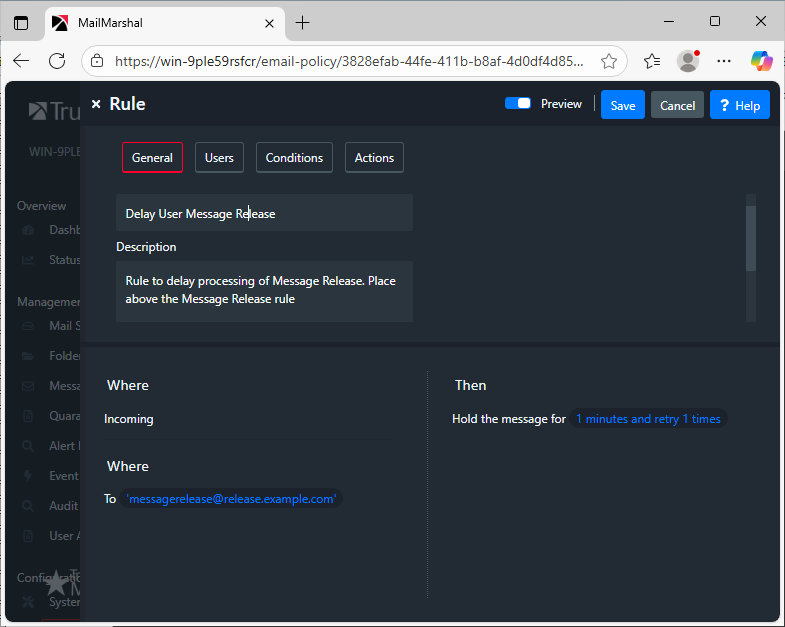This screenshot has width=785, height=627.
Task: Open a new browser tab
Action: tap(303, 22)
